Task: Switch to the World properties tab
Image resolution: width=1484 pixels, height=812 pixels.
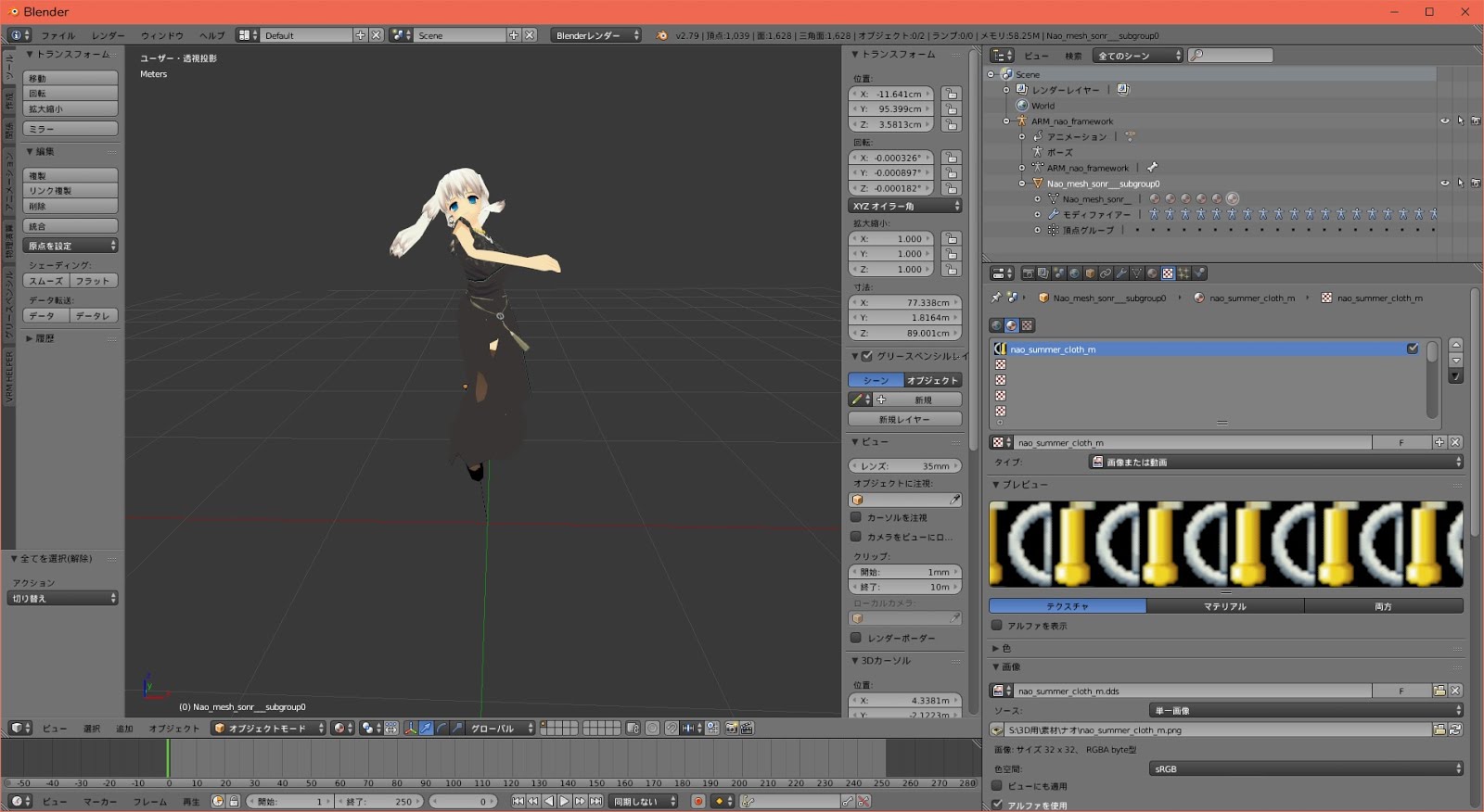Action: 1074,273
